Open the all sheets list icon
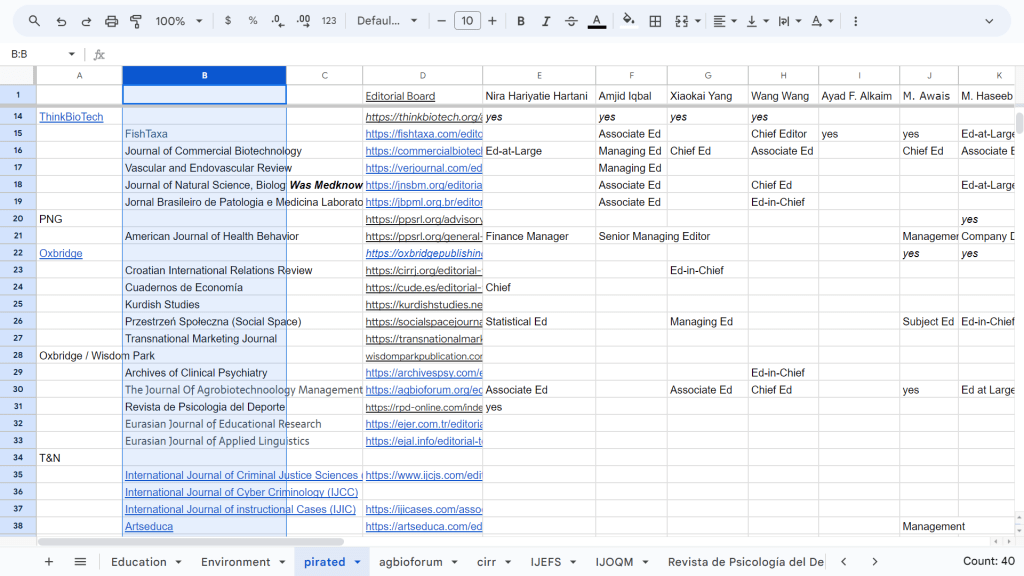Image resolution: width=1024 pixels, height=576 pixels. tap(80, 562)
